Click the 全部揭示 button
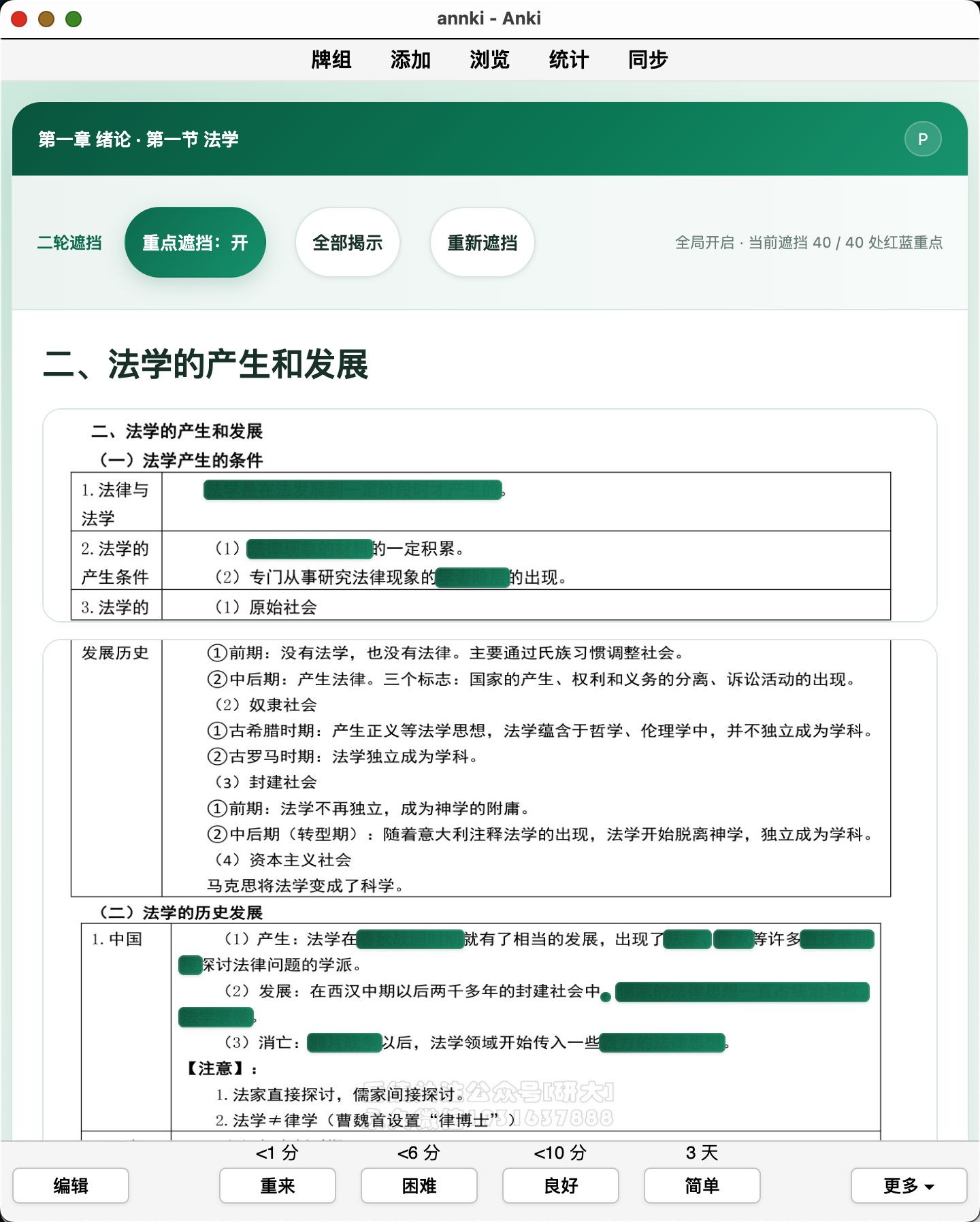Image resolution: width=980 pixels, height=1222 pixels. click(348, 242)
